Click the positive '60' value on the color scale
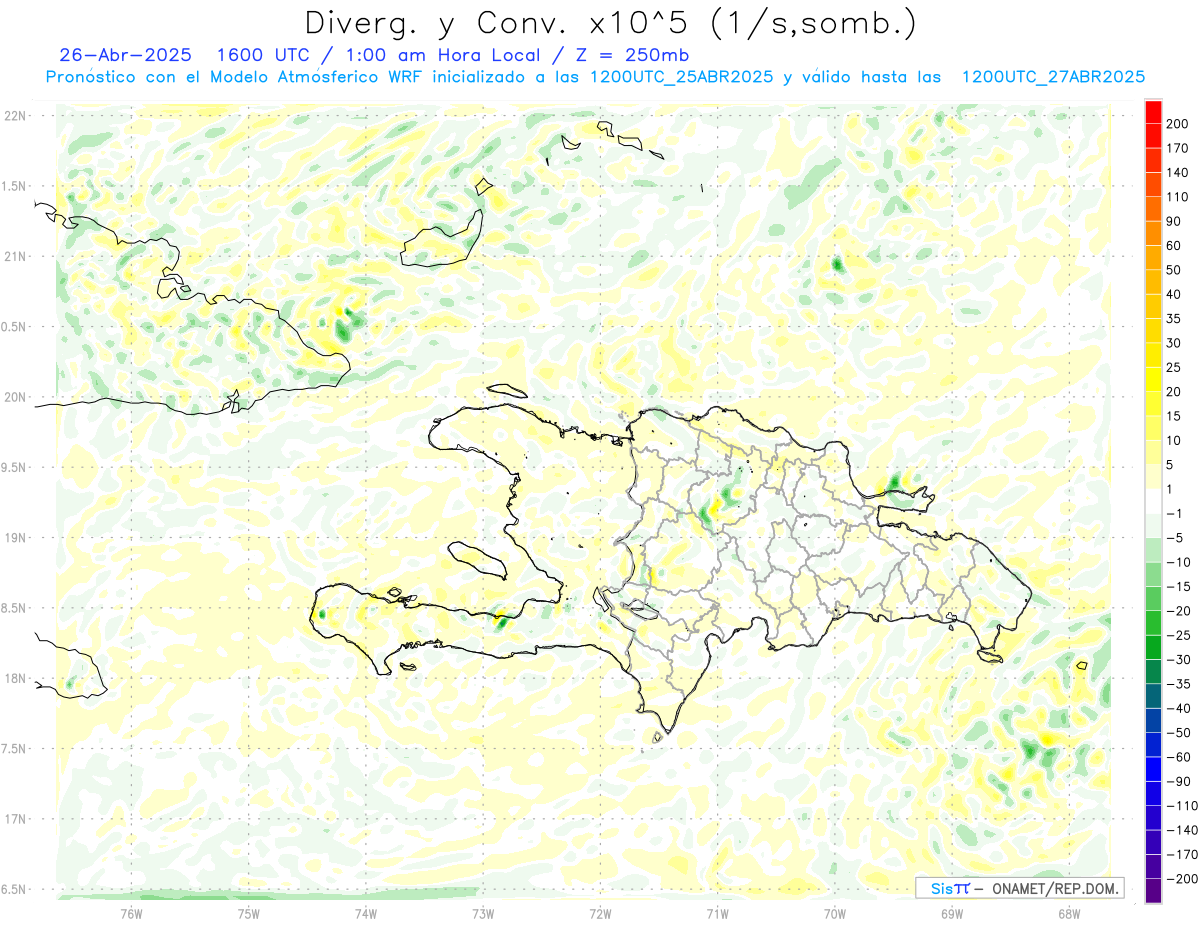 pos(1174,246)
